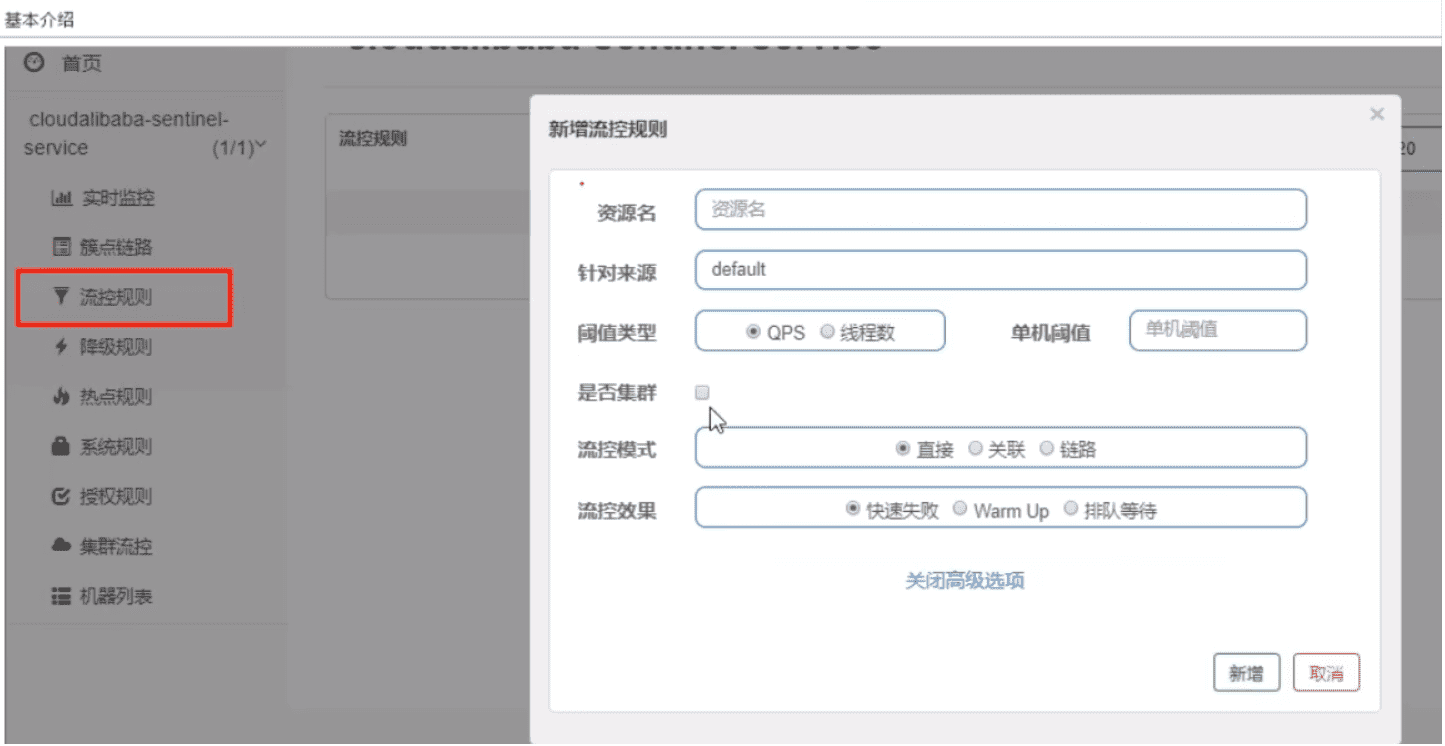The width and height of the screenshot is (1445, 746).
Task: Open the 授权规则 menu item
Action: pos(115,497)
